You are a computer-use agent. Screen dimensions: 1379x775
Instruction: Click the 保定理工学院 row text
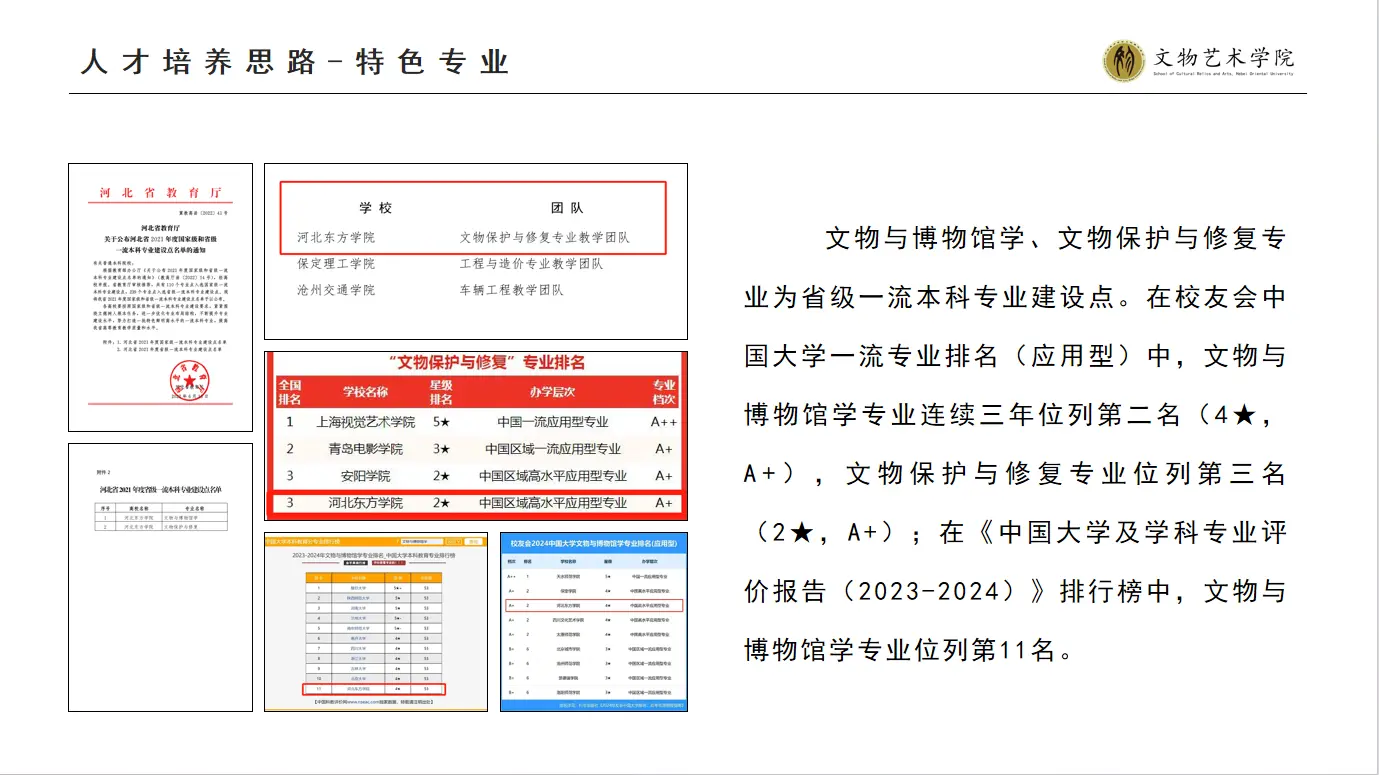coord(336,264)
